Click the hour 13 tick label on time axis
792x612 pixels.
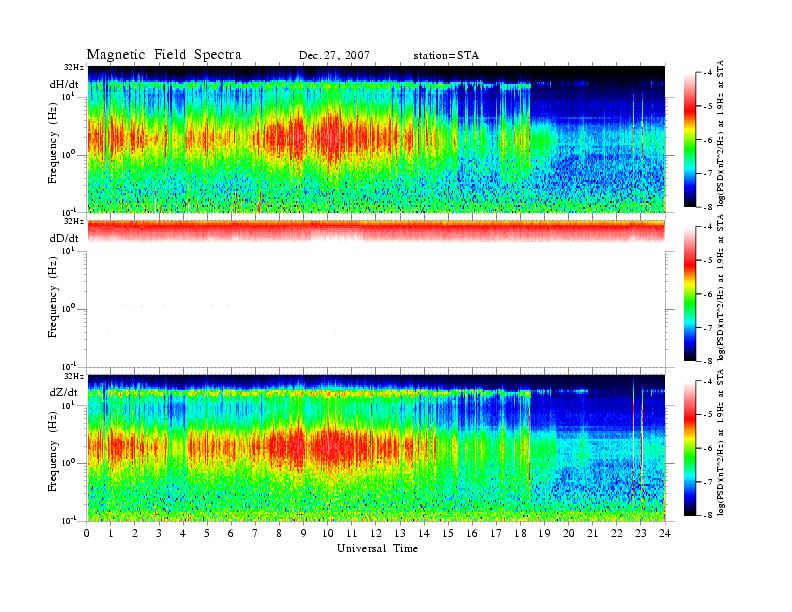pyautogui.click(x=400, y=533)
